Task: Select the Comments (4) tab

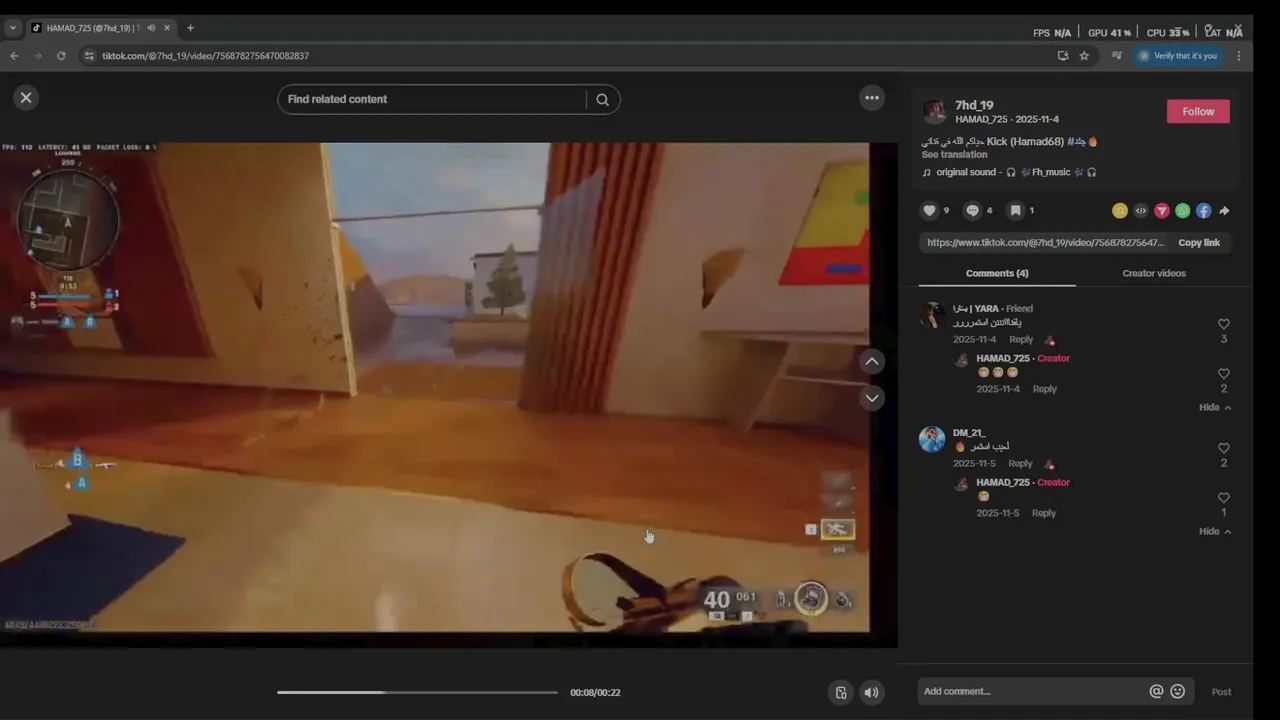Action: 996,273
